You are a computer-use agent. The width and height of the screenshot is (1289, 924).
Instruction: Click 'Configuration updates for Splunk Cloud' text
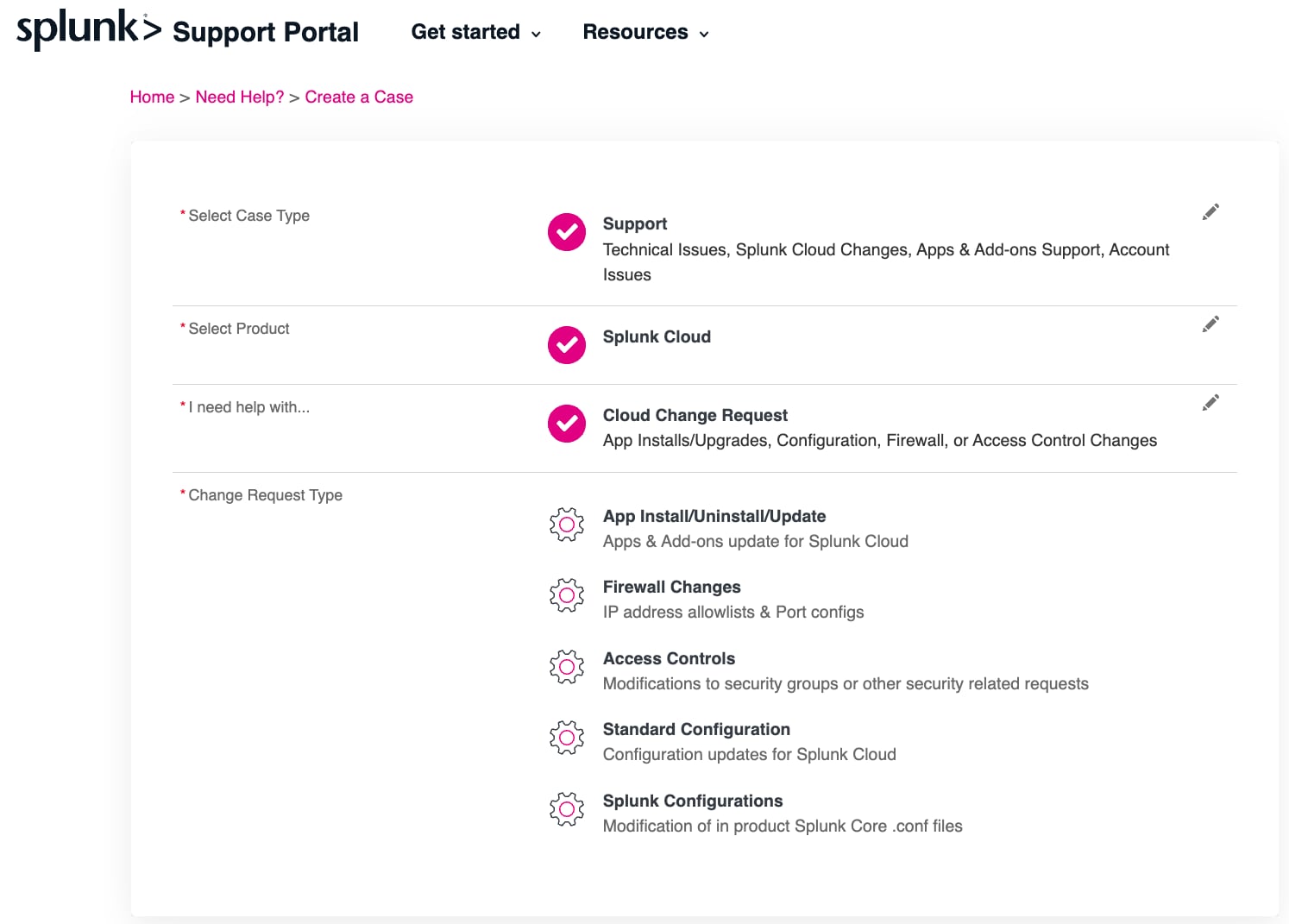pyautogui.click(x=750, y=754)
